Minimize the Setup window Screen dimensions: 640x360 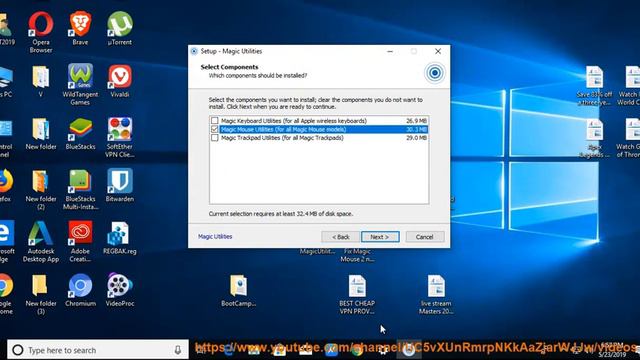click(x=390, y=51)
